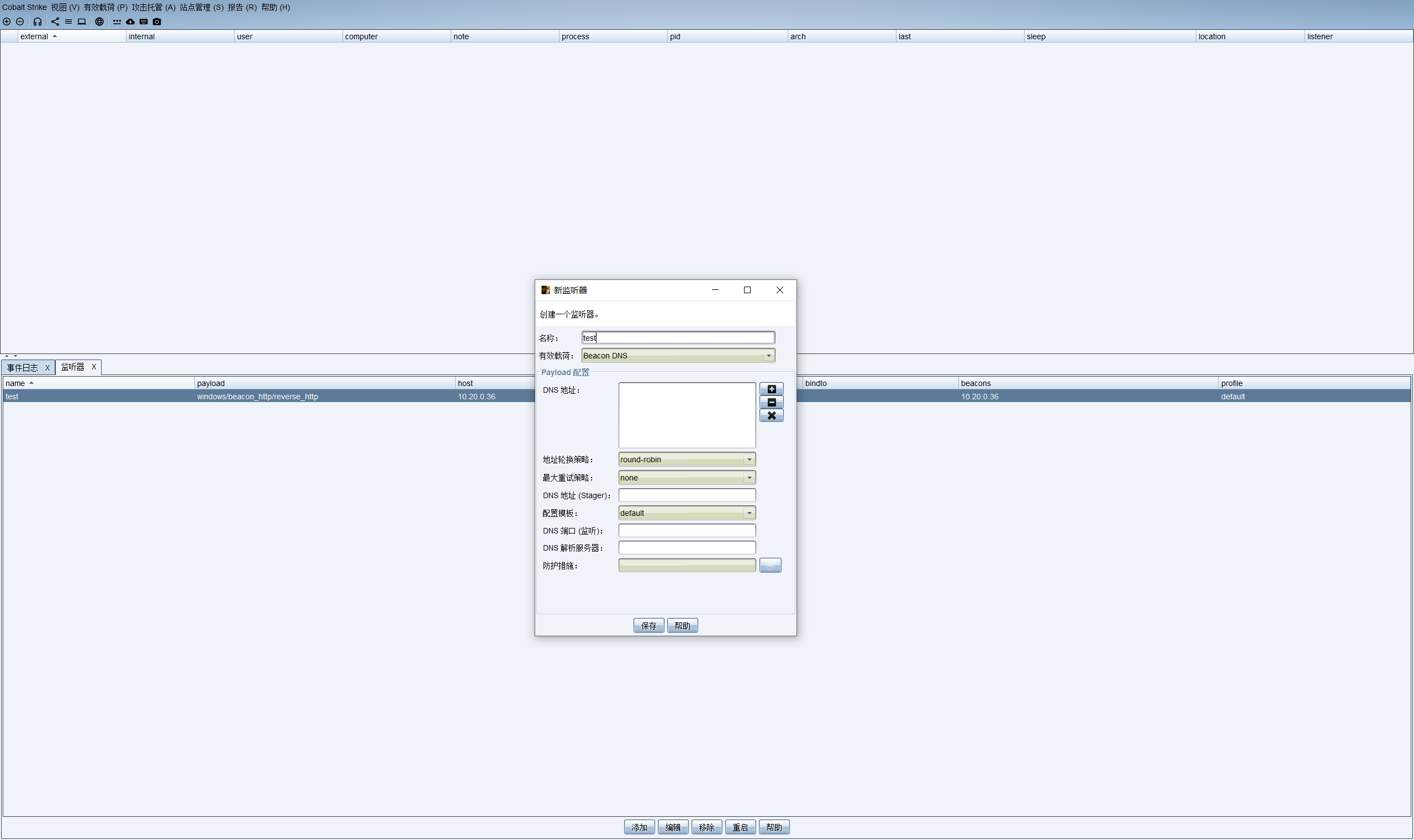Open listeners via the headphones icon
Viewport: 1414px width, 840px height.
tap(38, 22)
